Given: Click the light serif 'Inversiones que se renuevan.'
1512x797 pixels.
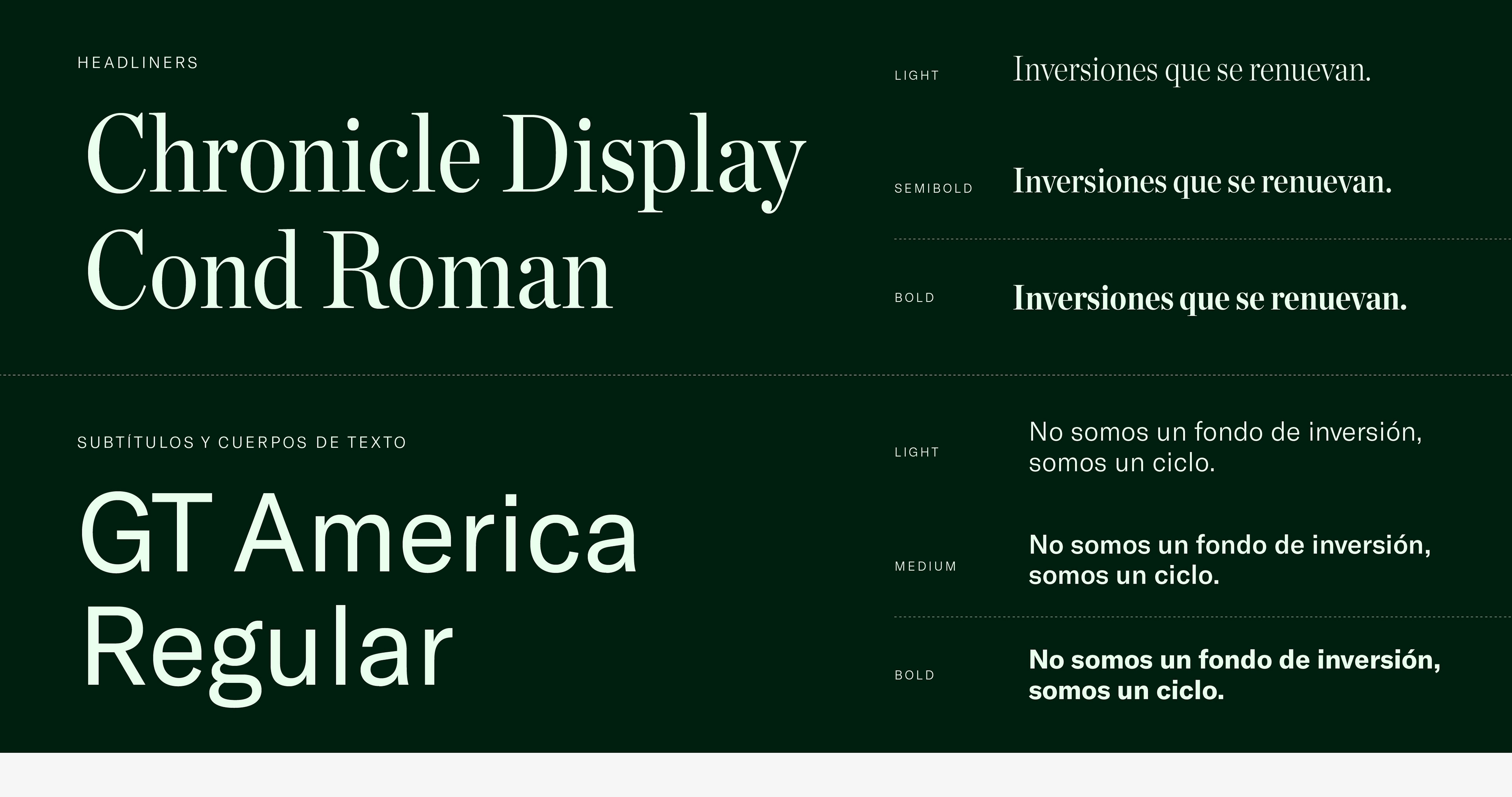Looking at the screenshot, I should [x=1191, y=70].
